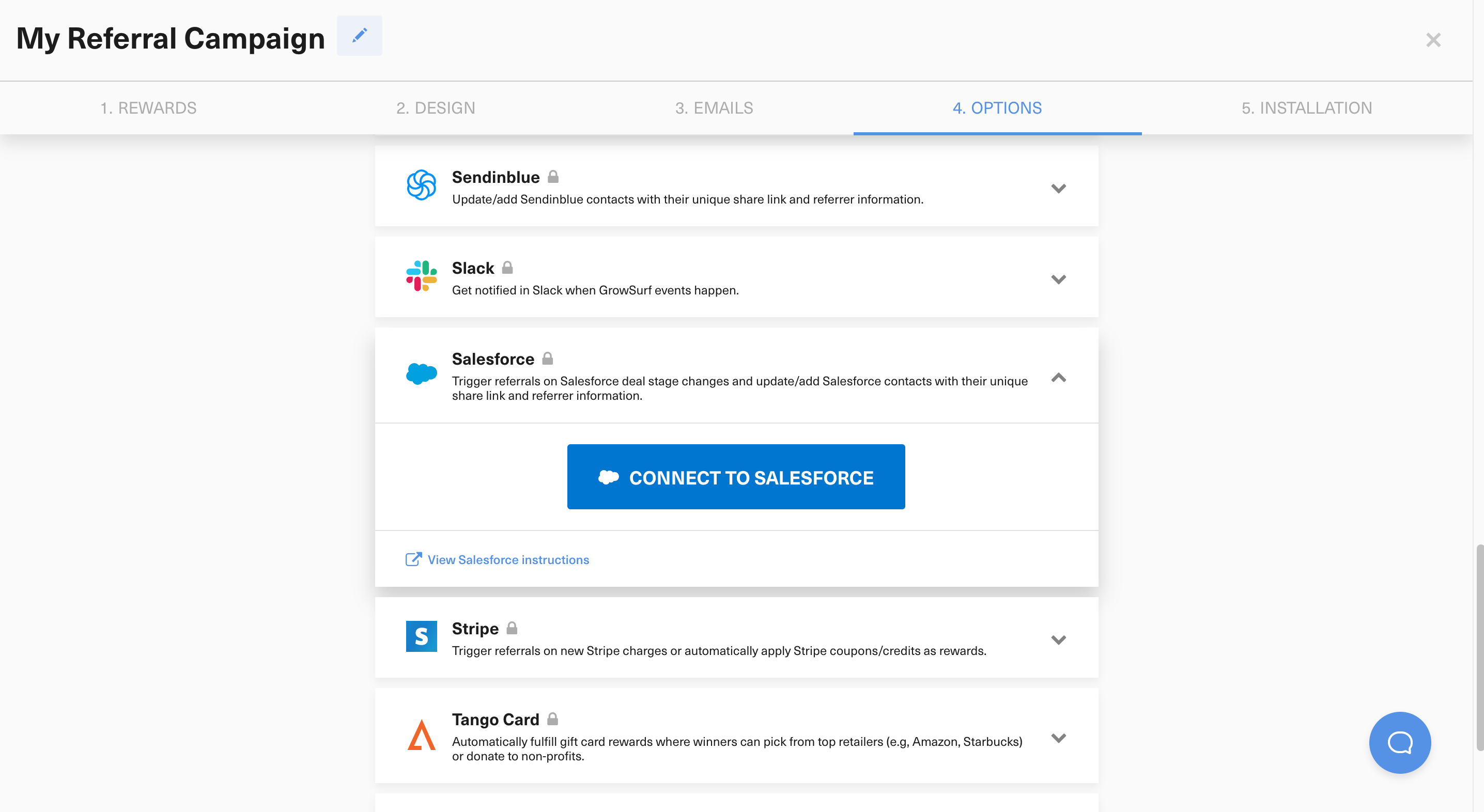1484x812 pixels.
Task: Expand the Stripe integration section
Action: (1058, 639)
